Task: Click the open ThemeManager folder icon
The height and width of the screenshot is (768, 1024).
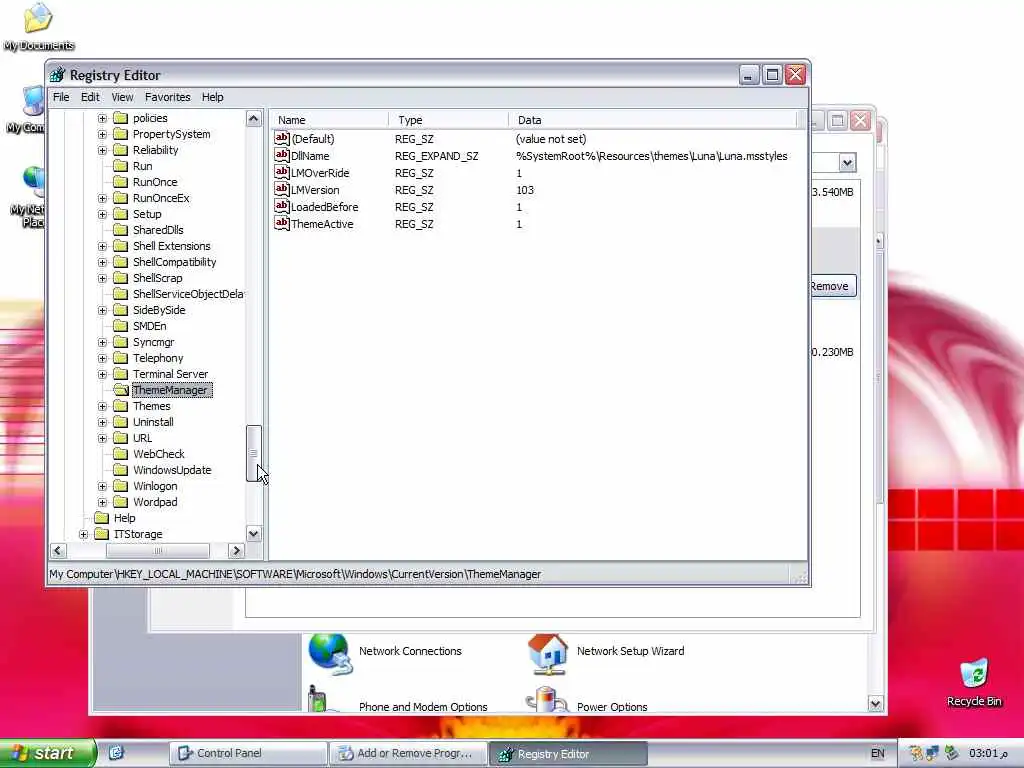Action: [121, 390]
